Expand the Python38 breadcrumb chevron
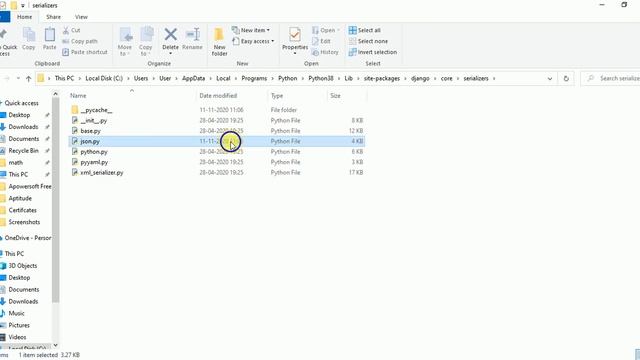640x360 pixels. pos(339,78)
